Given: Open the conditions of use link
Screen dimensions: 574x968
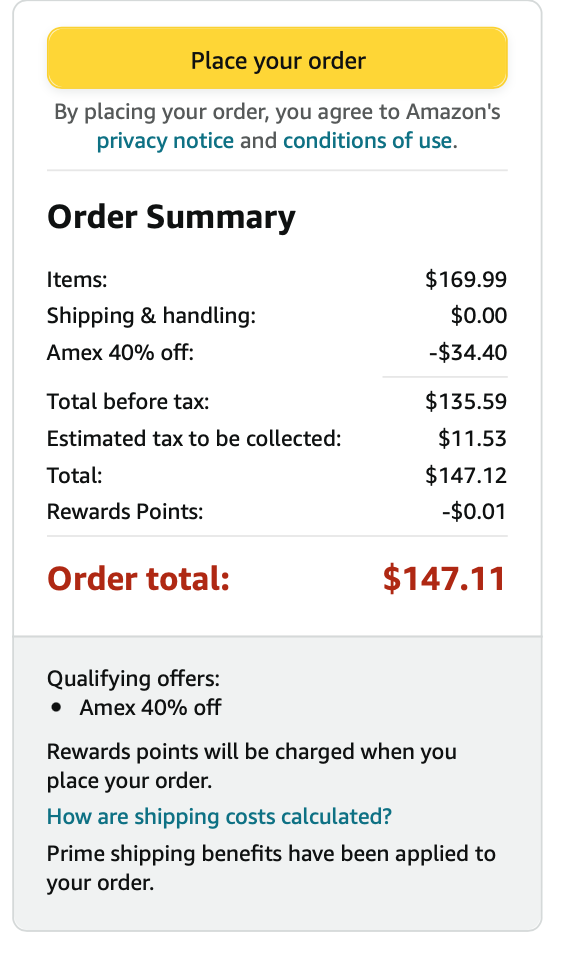Looking at the screenshot, I should 368,141.
